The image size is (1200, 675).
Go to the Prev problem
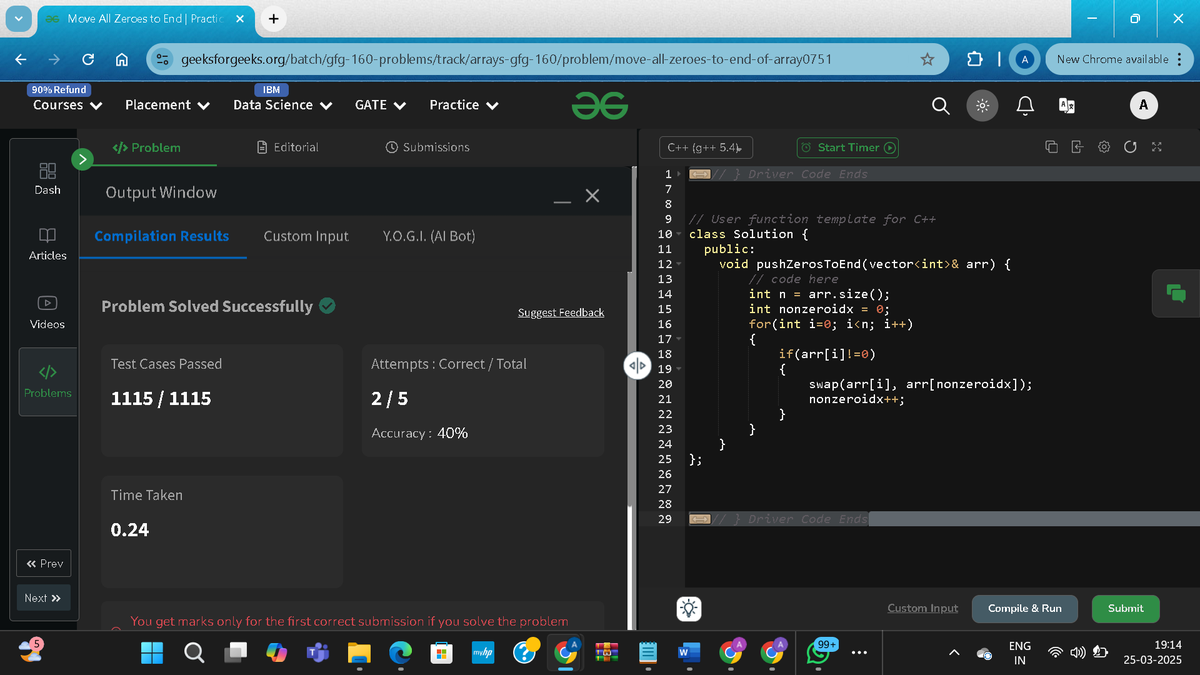pos(44,564)
